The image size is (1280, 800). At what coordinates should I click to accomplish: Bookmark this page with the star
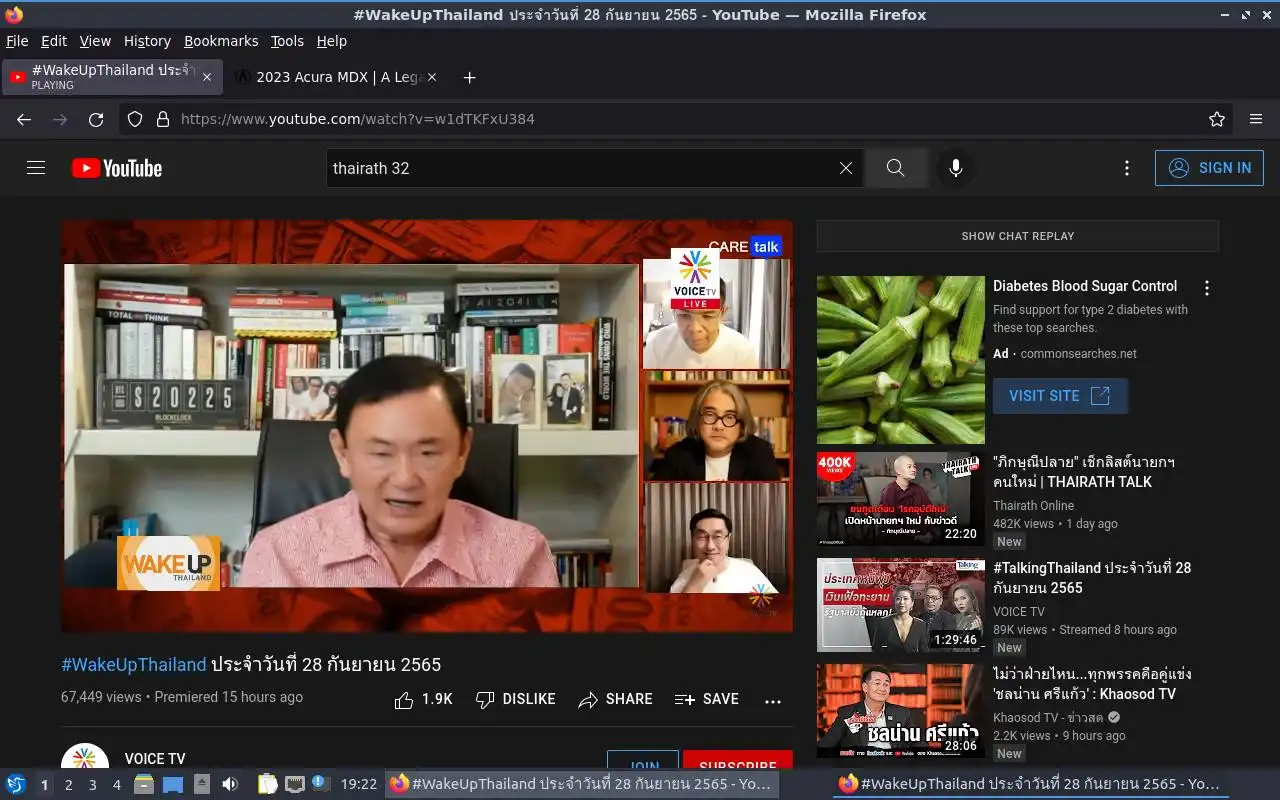[x=1217, y=119]
